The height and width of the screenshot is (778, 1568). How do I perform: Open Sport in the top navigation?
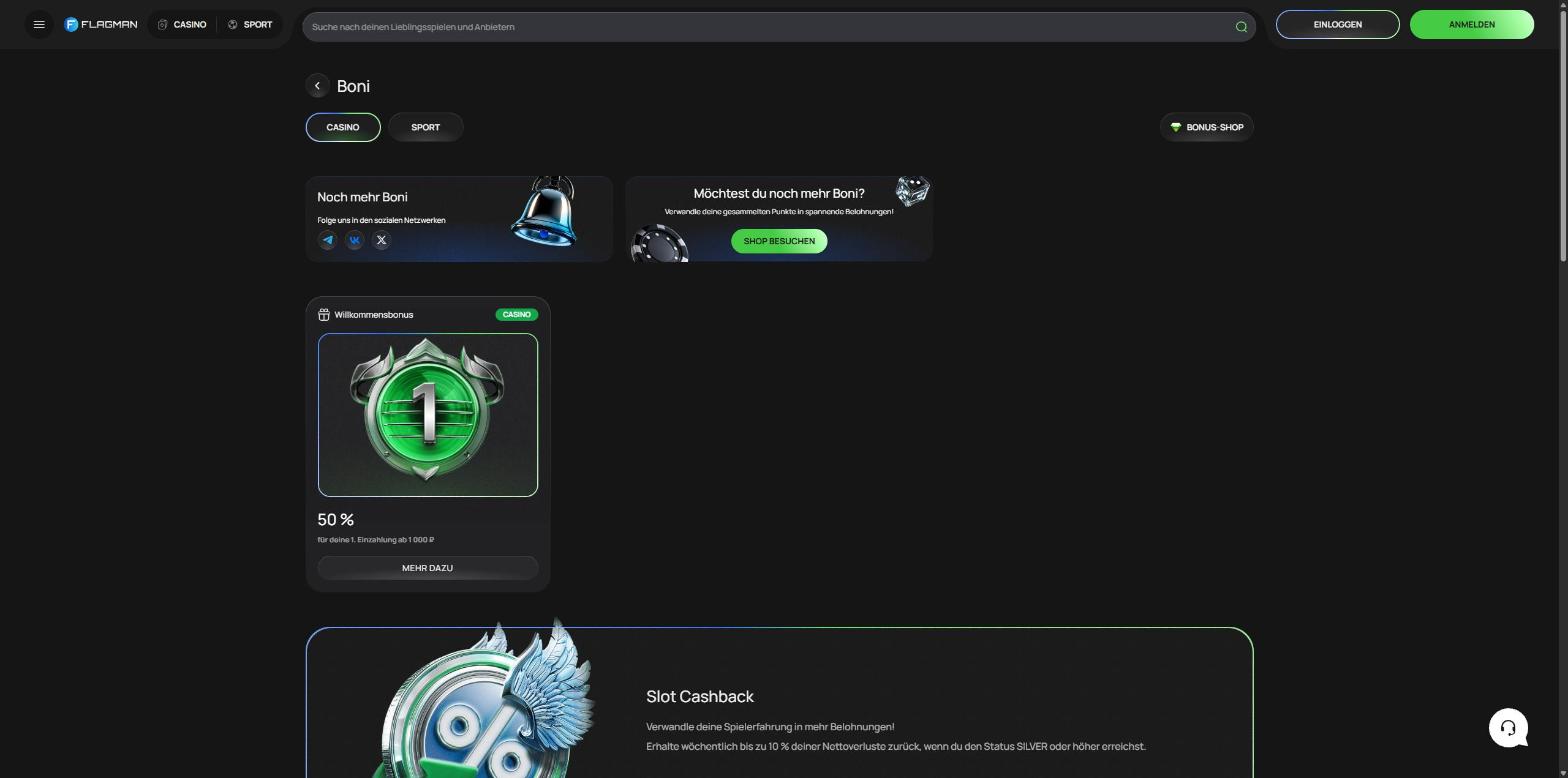pos(250,24)
